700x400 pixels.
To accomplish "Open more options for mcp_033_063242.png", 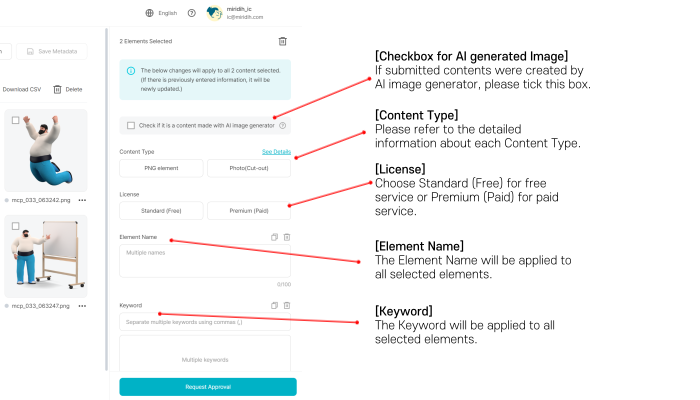I will (x=82, y=200).
